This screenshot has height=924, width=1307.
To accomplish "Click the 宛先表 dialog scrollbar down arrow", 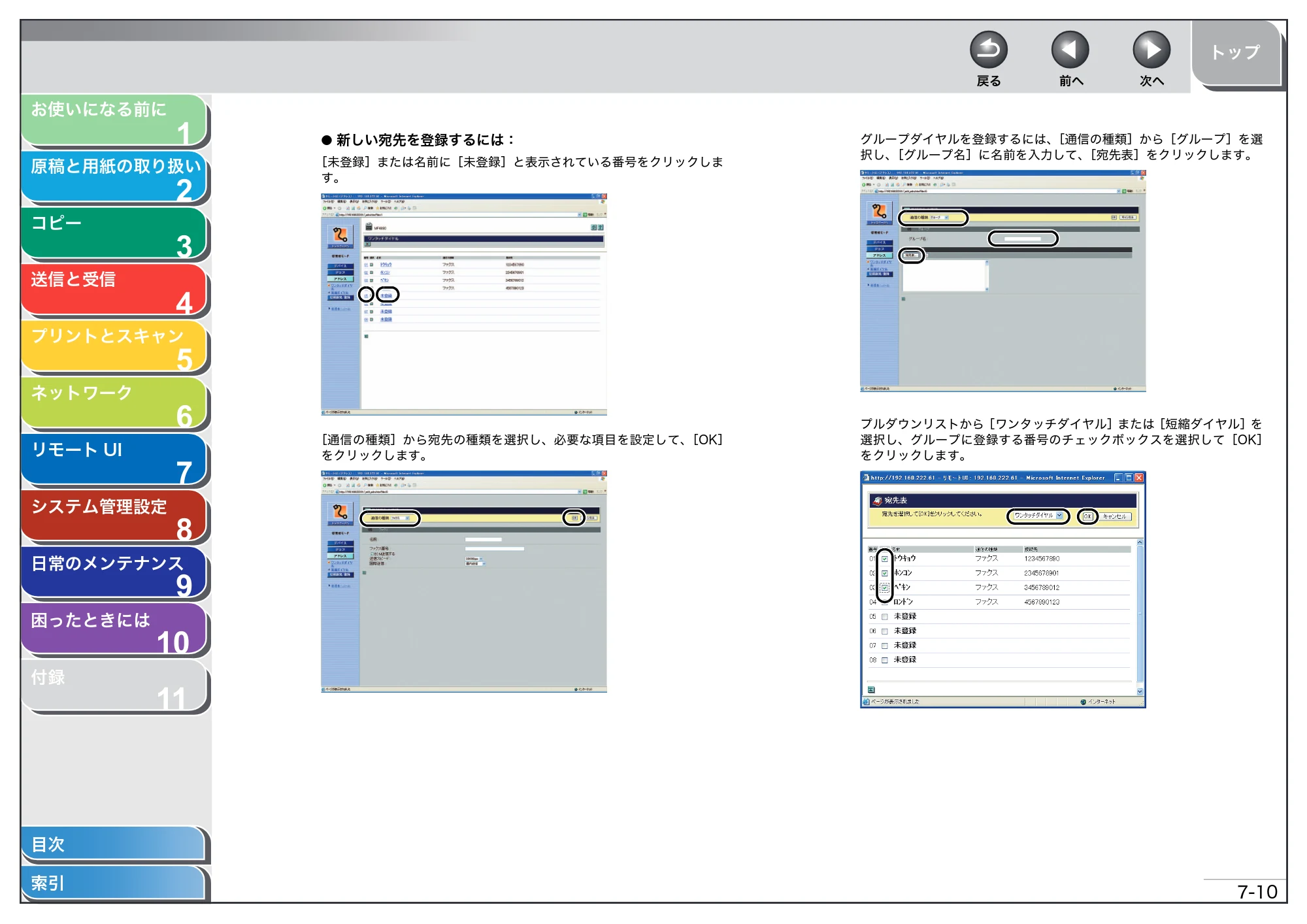I will [1140, 691].
